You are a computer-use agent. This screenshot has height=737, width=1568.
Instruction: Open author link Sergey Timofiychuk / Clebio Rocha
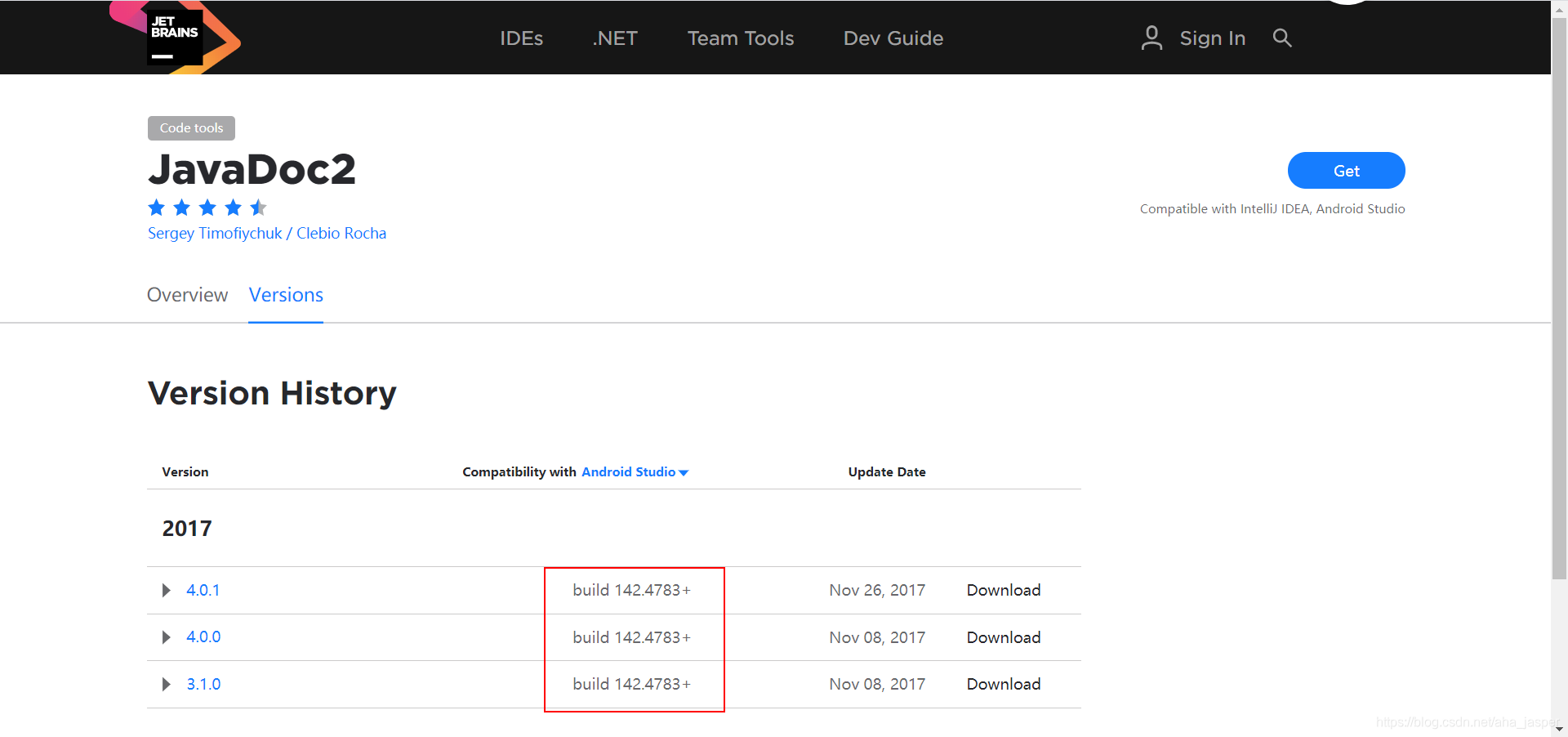coord(267,234)
